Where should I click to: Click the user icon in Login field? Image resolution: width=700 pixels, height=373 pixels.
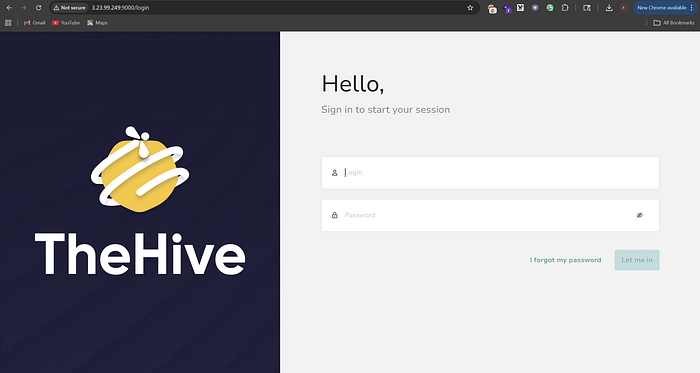click(x=334, y=173)
